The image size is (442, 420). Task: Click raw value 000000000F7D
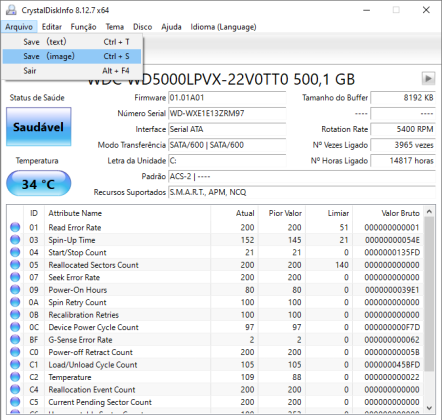pyautogui.click(x=392, y=327)
